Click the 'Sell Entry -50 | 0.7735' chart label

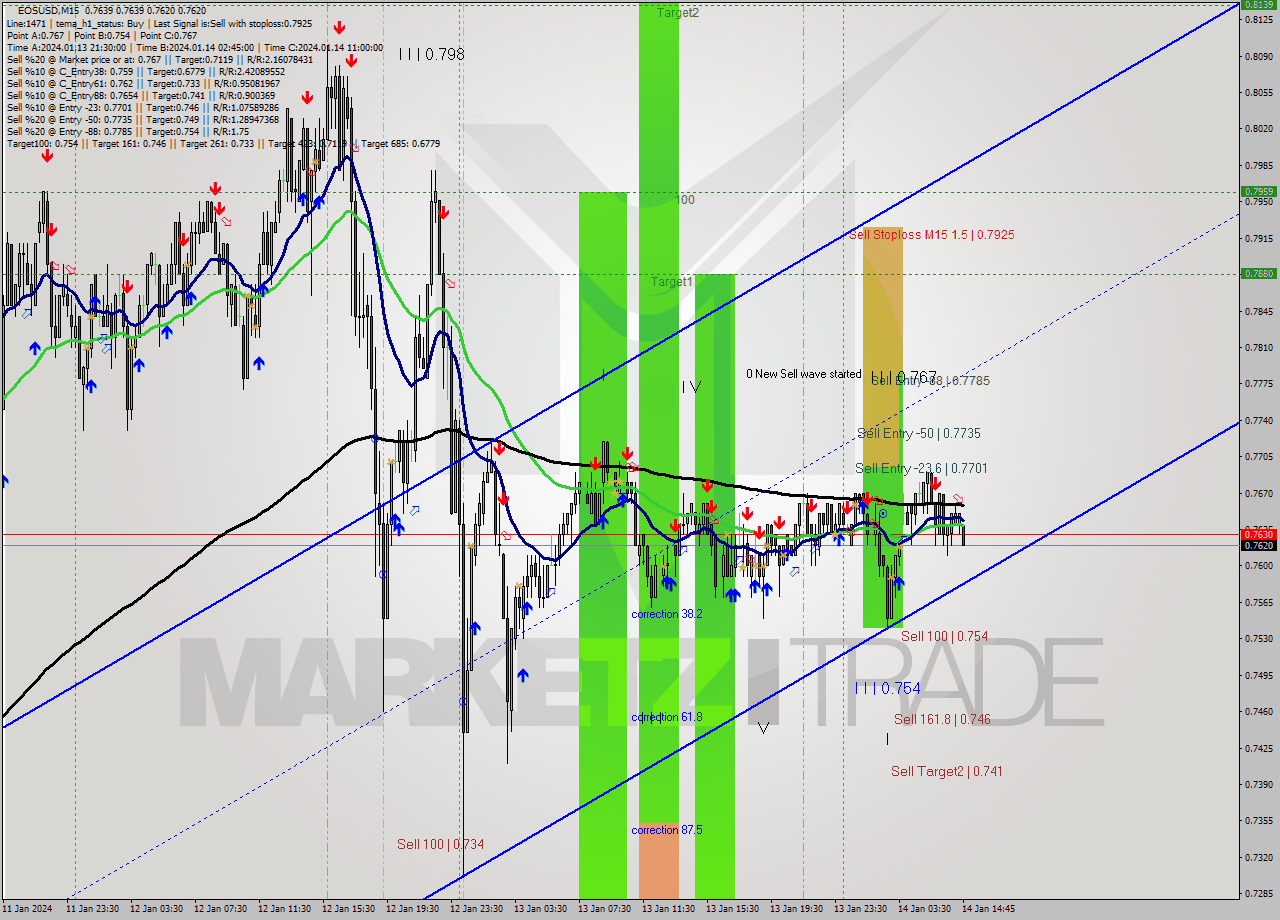click(x=918, y=433)
